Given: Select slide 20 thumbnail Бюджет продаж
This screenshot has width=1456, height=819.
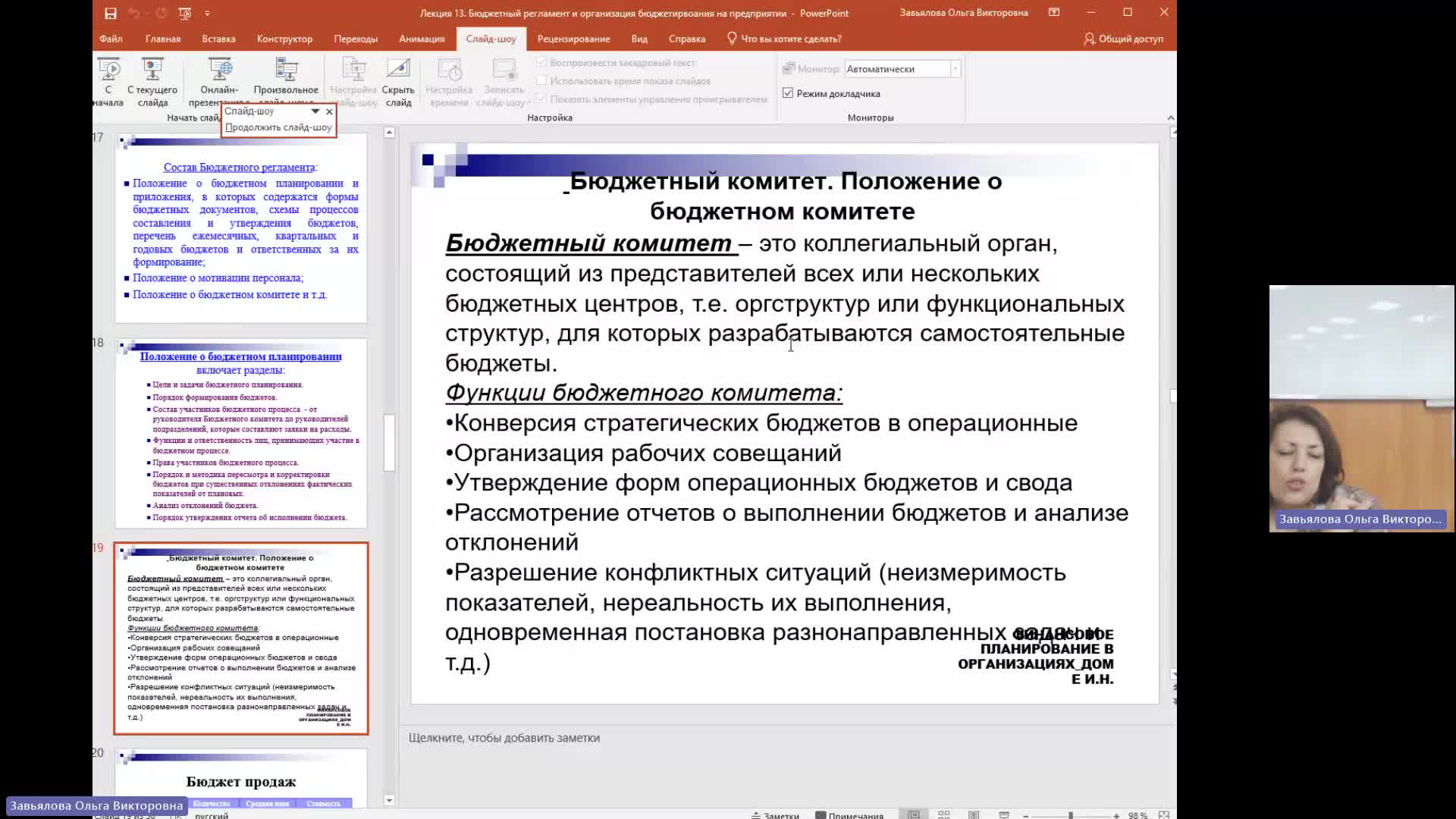Looking at the screenshot, I should (x=241, y=777).
